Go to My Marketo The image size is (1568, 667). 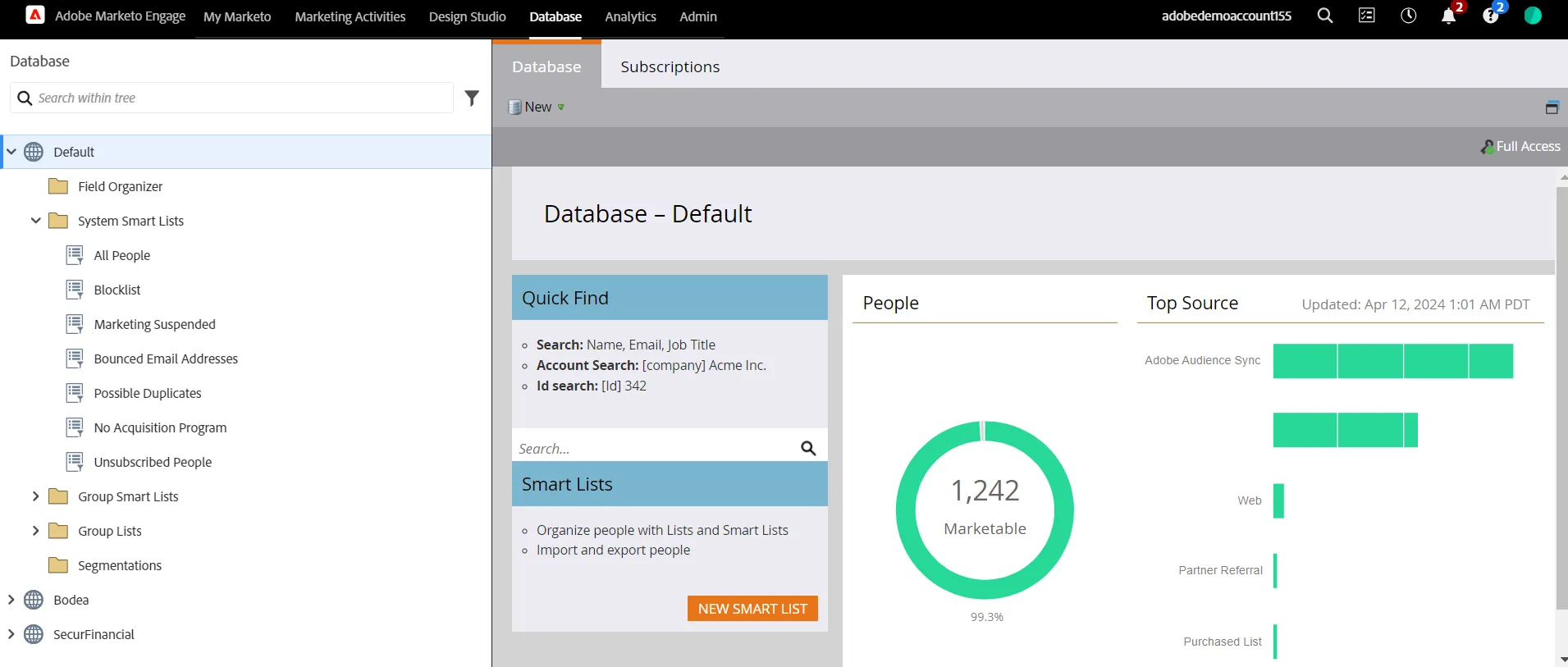pyautogui.click(x=237, y=16)
